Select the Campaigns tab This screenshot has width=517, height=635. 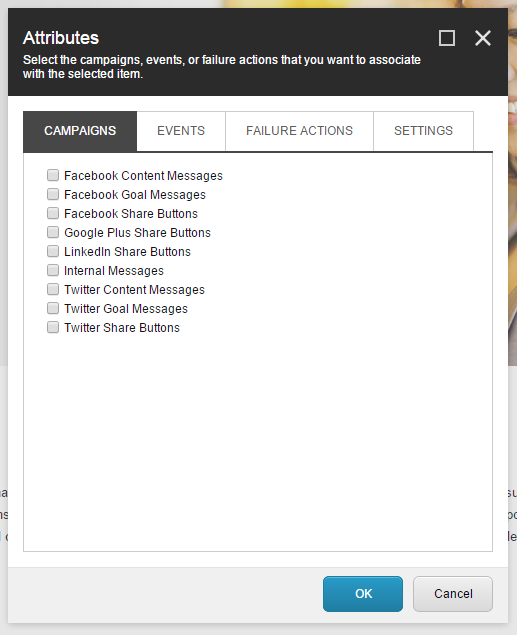coord(80,131)
